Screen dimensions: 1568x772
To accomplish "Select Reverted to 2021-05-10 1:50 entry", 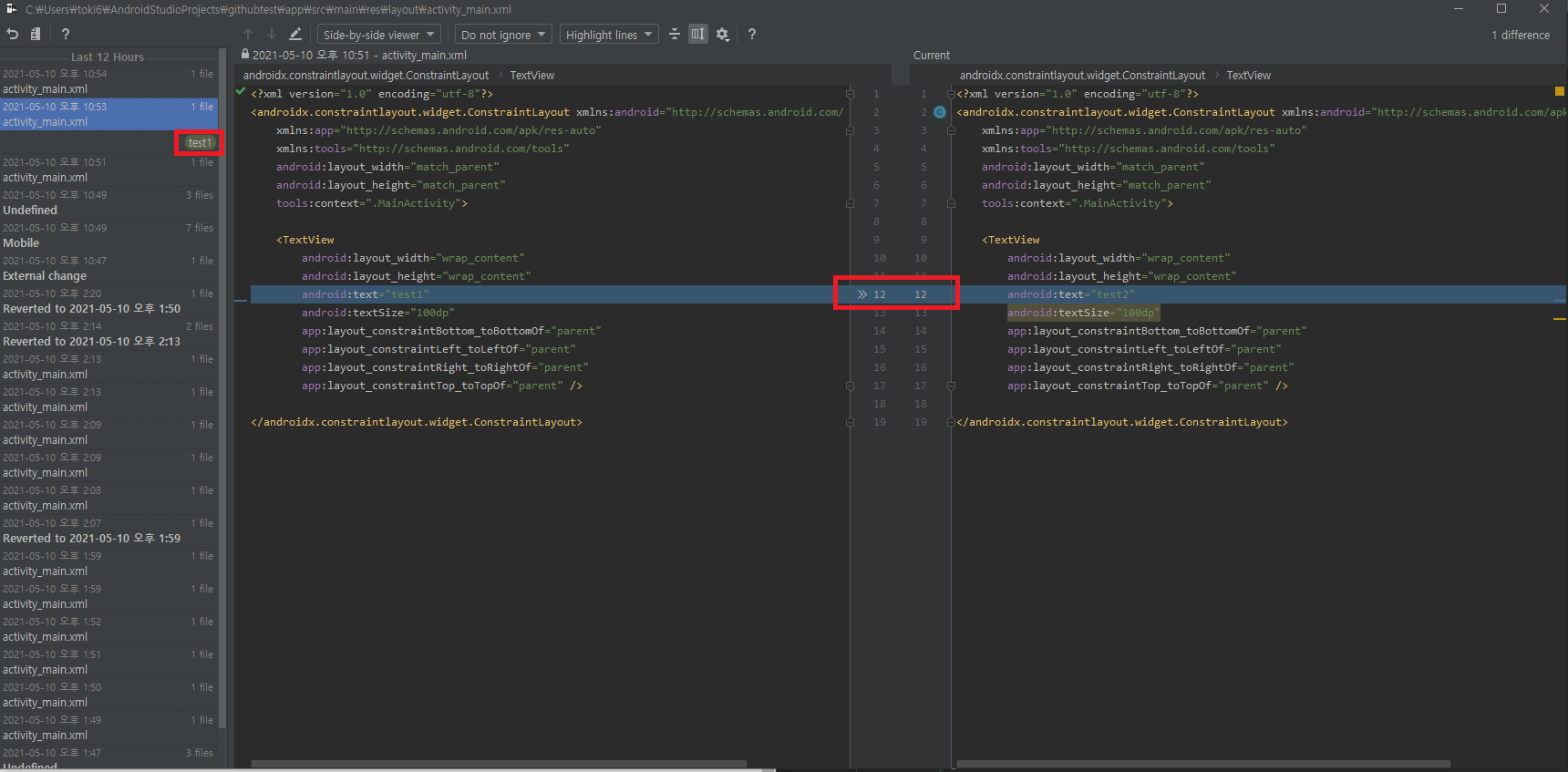I will point(108,301).
